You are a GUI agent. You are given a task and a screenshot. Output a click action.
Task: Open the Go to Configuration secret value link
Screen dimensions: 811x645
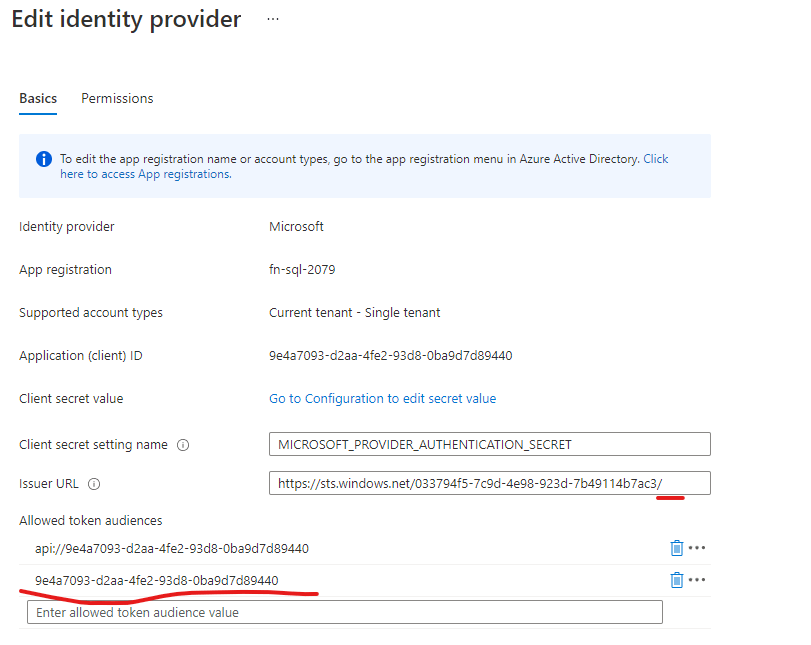tap(382, 398)
